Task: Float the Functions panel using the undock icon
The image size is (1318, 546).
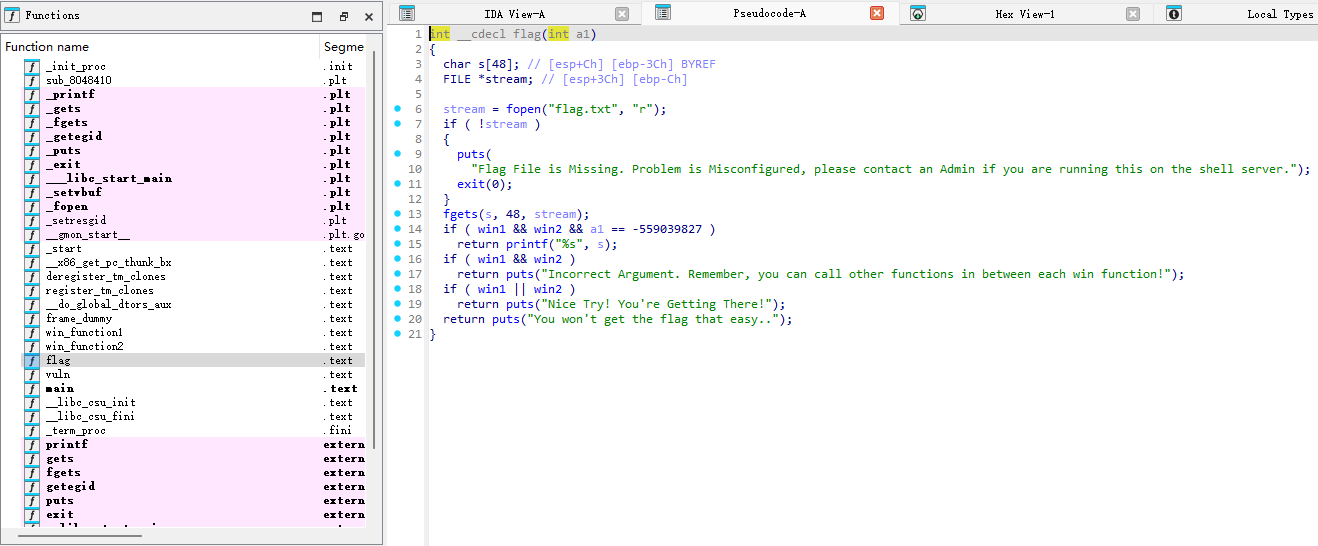Action: point(343,16)
